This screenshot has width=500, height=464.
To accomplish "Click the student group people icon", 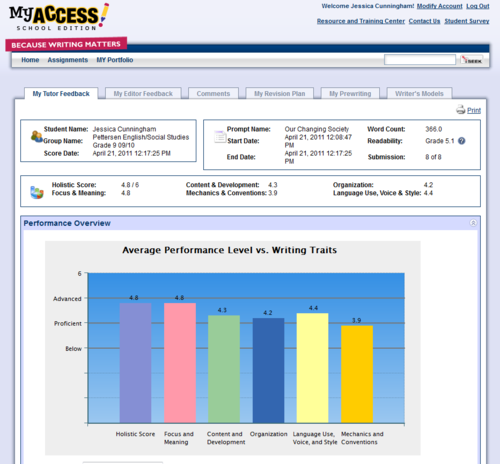I will coord(37,136).
